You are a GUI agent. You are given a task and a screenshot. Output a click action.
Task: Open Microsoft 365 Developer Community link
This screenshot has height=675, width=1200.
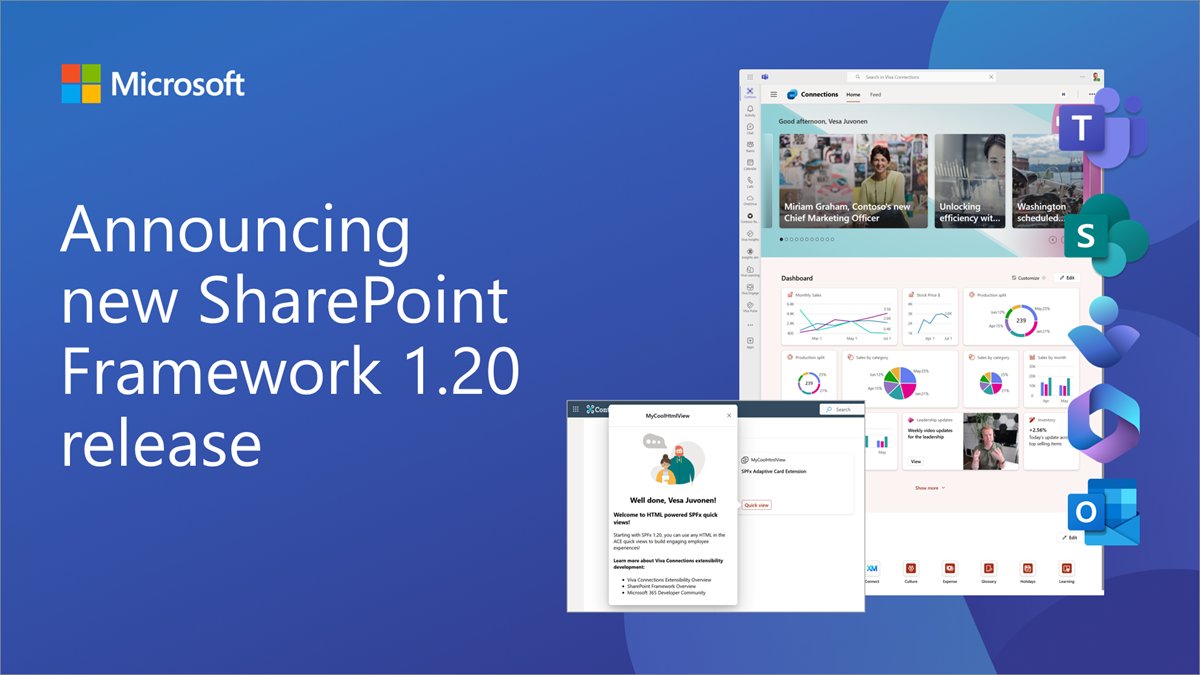point(665,592)
